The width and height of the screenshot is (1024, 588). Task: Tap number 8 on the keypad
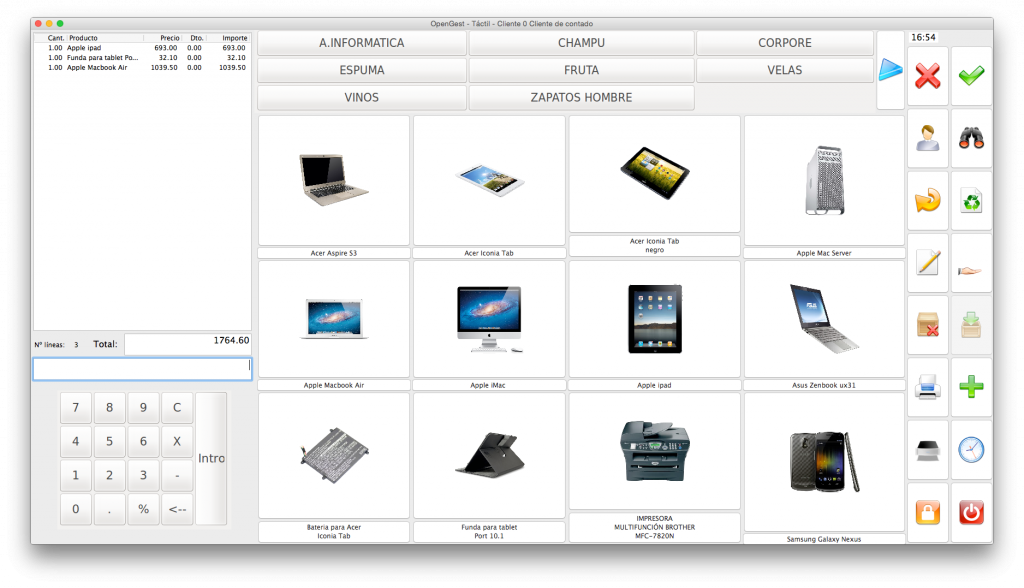coord(109,408)
